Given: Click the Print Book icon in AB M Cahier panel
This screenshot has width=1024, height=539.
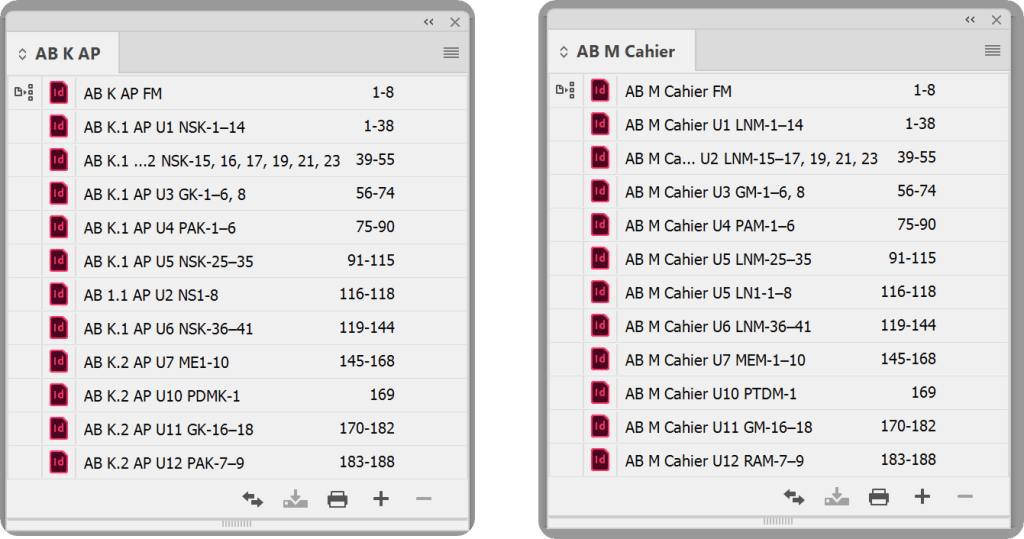Looking at the screenshot, I should click(x=879, y=497).
